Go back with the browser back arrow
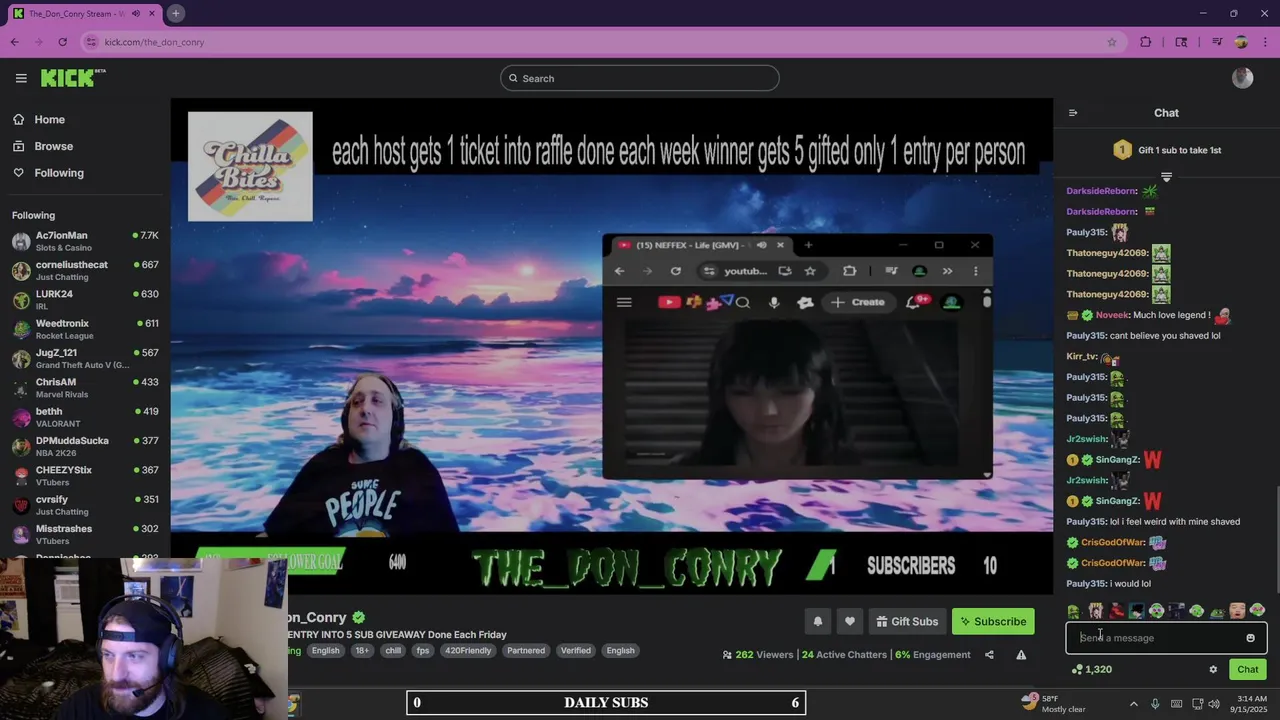1280x720 pixels. (14, 42)
